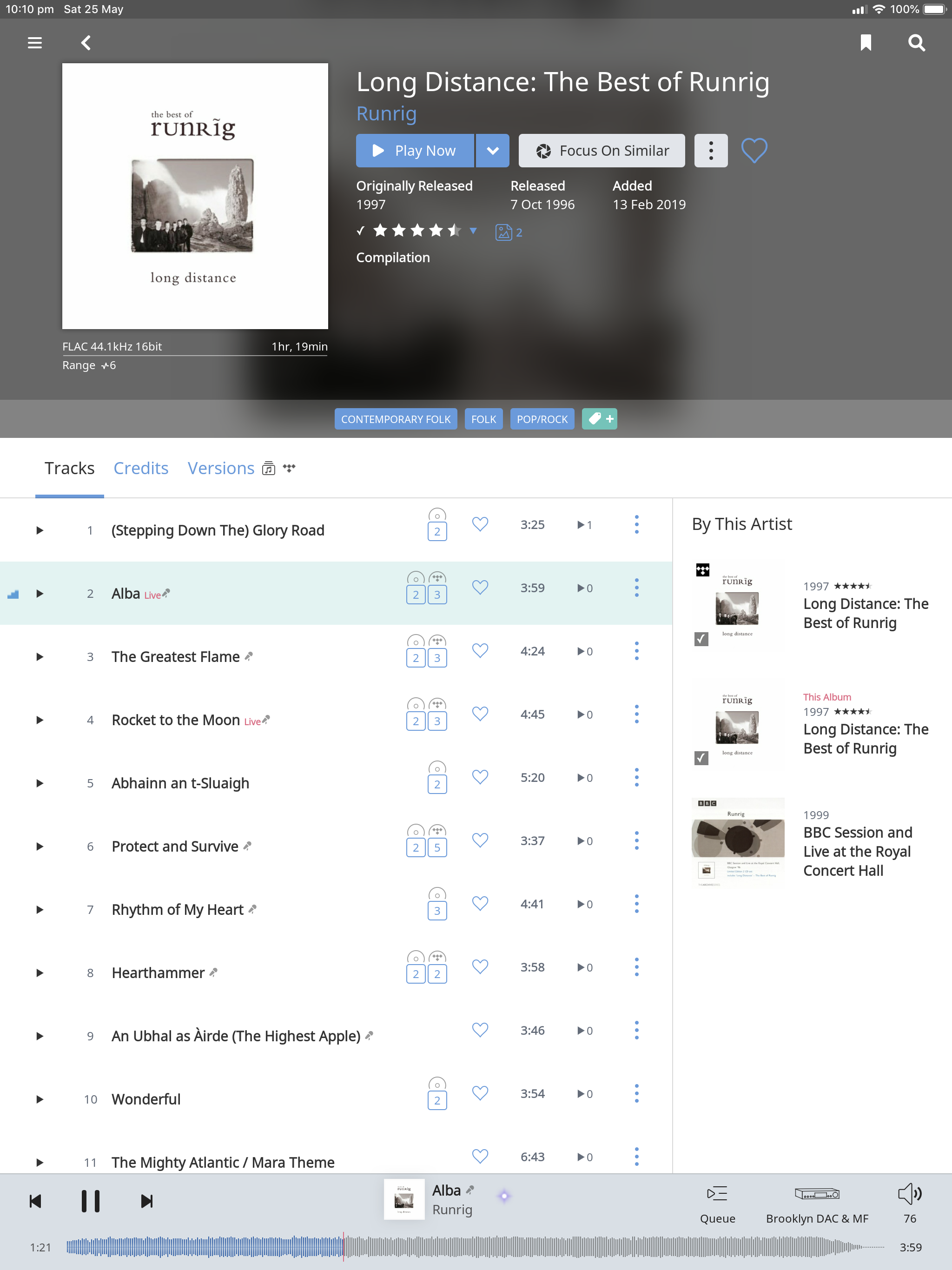Skip to previous track
Viewport: 952px width, 1270px height.
pyautogui.click(x=35, y=1201)
